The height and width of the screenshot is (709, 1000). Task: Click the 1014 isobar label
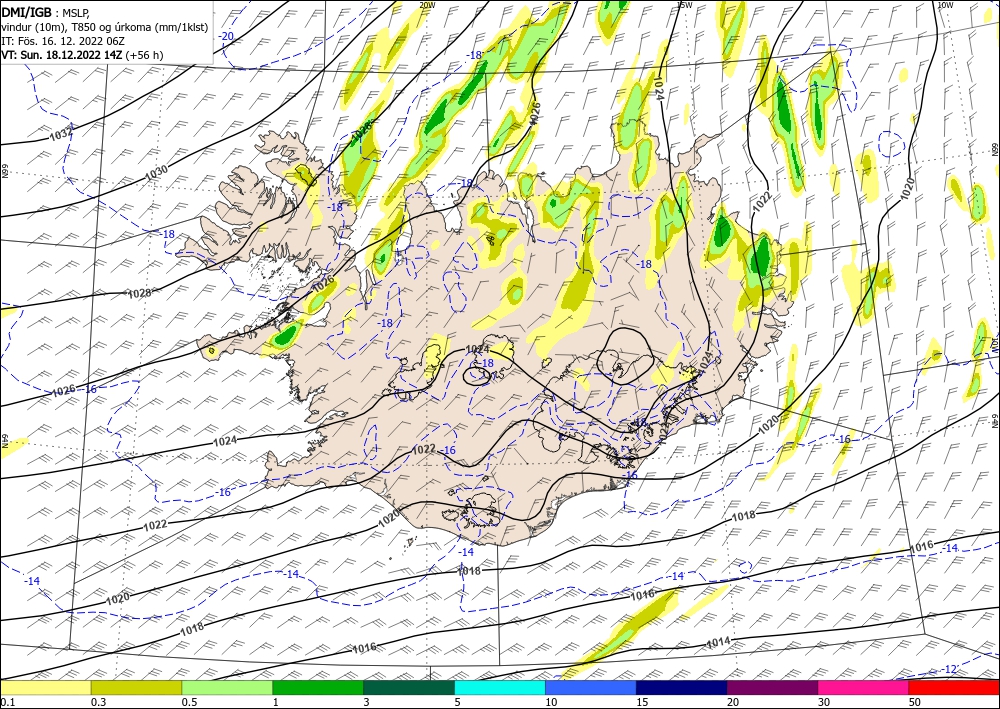718,643
